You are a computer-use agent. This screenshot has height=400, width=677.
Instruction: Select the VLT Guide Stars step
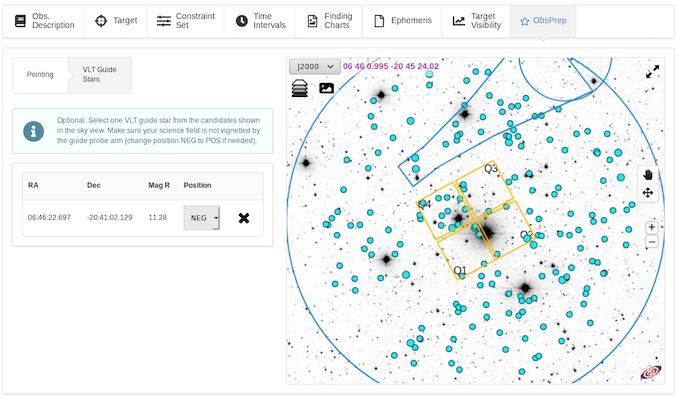click(x=100, y=74)
